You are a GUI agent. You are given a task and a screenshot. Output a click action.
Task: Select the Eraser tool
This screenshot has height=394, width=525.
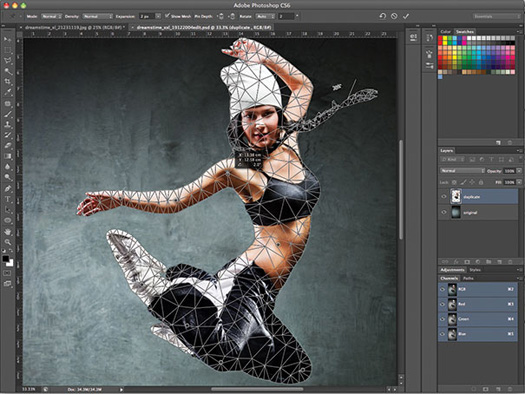[7, 146]
